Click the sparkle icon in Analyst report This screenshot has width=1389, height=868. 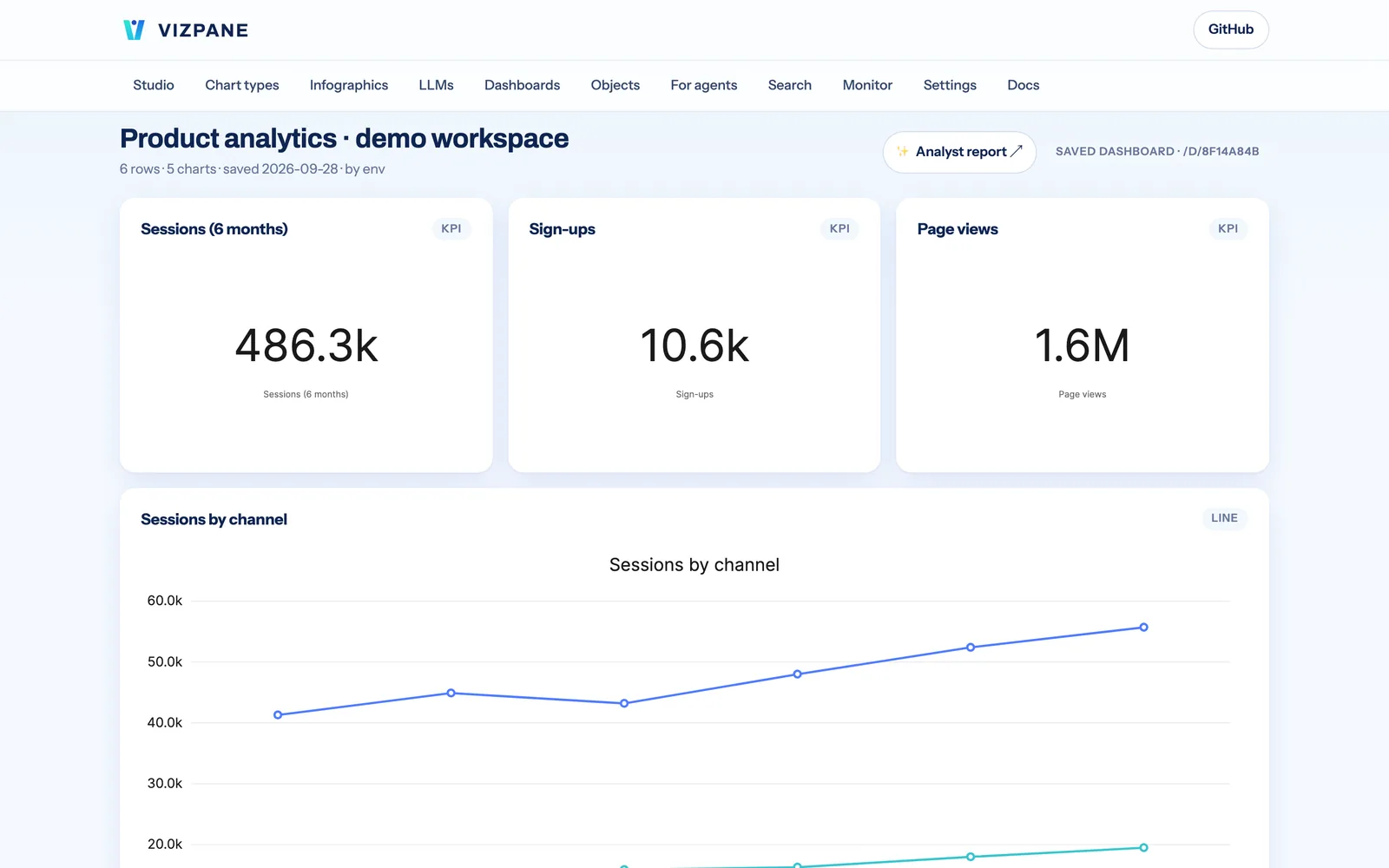tap(903, 152)
